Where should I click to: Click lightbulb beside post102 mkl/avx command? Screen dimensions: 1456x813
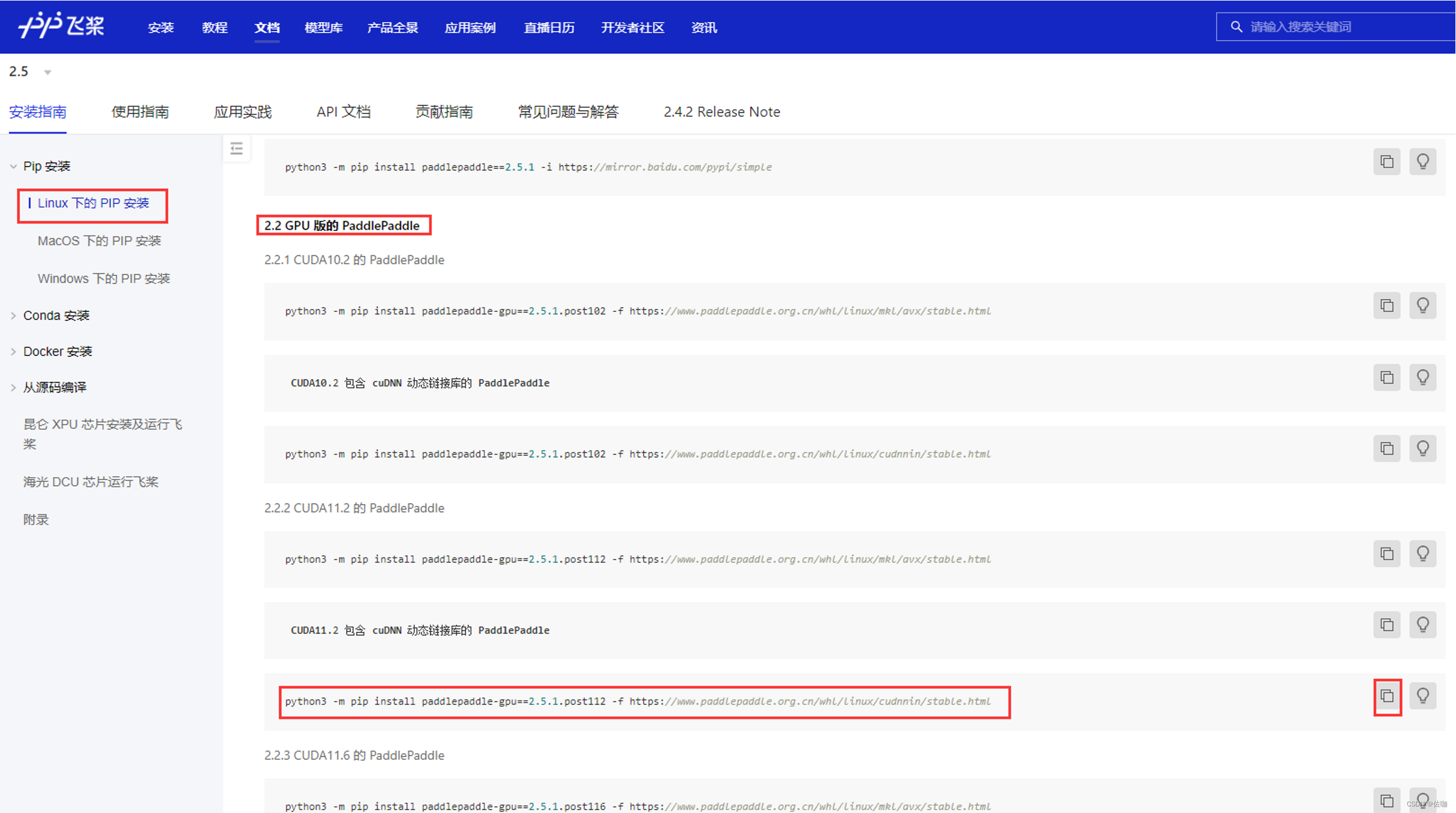click(x=1422, y=306)
